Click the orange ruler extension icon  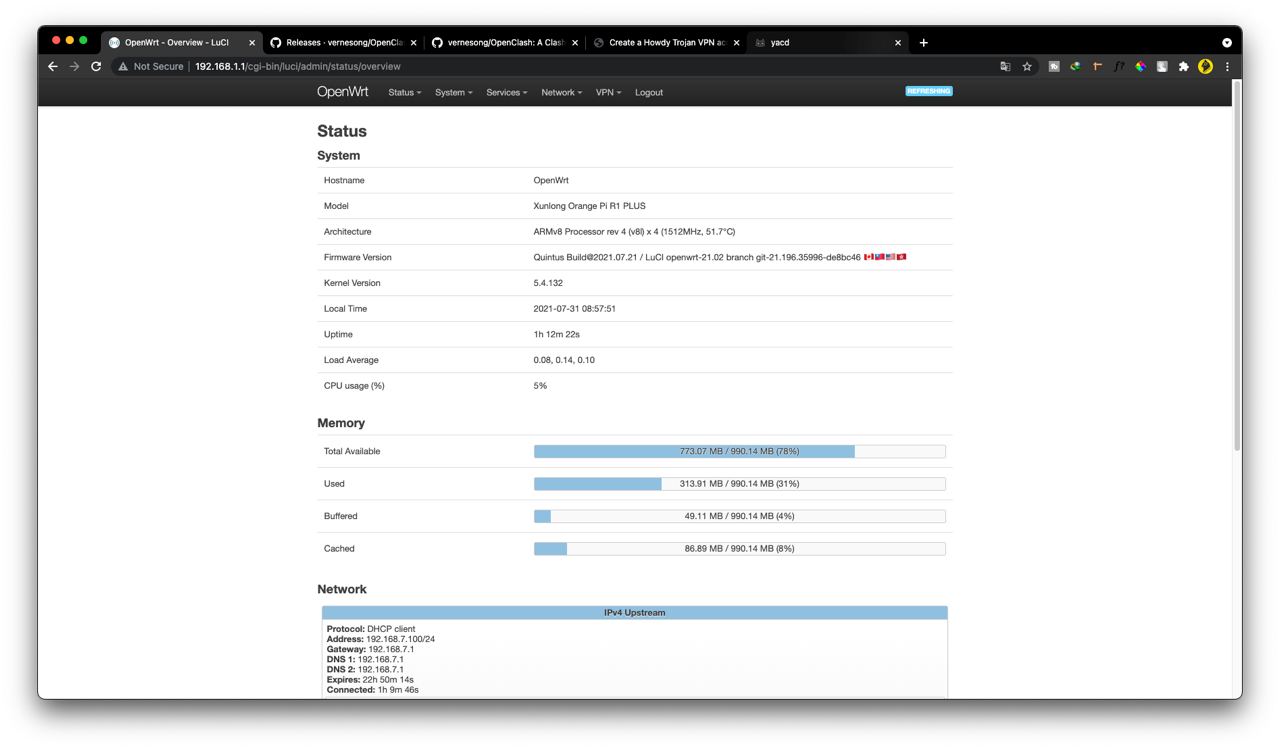1097,67
